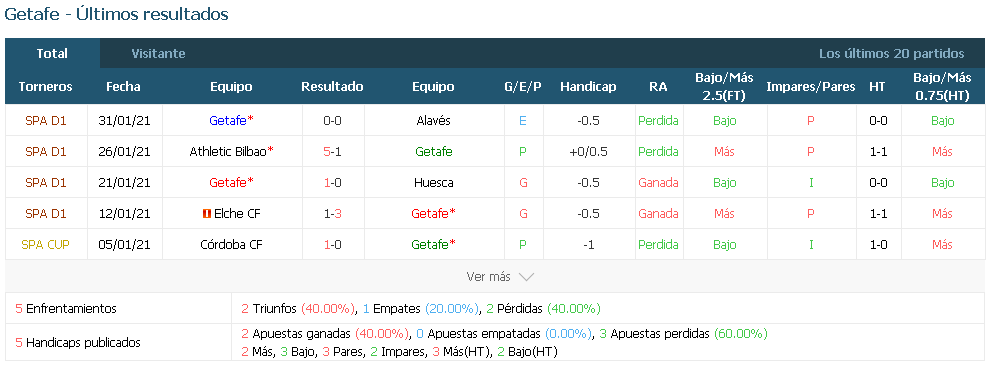Viewport: 993px width, 365px height.
Task: Open Córdoba CF team page
Action: click(x=231, y=245)
